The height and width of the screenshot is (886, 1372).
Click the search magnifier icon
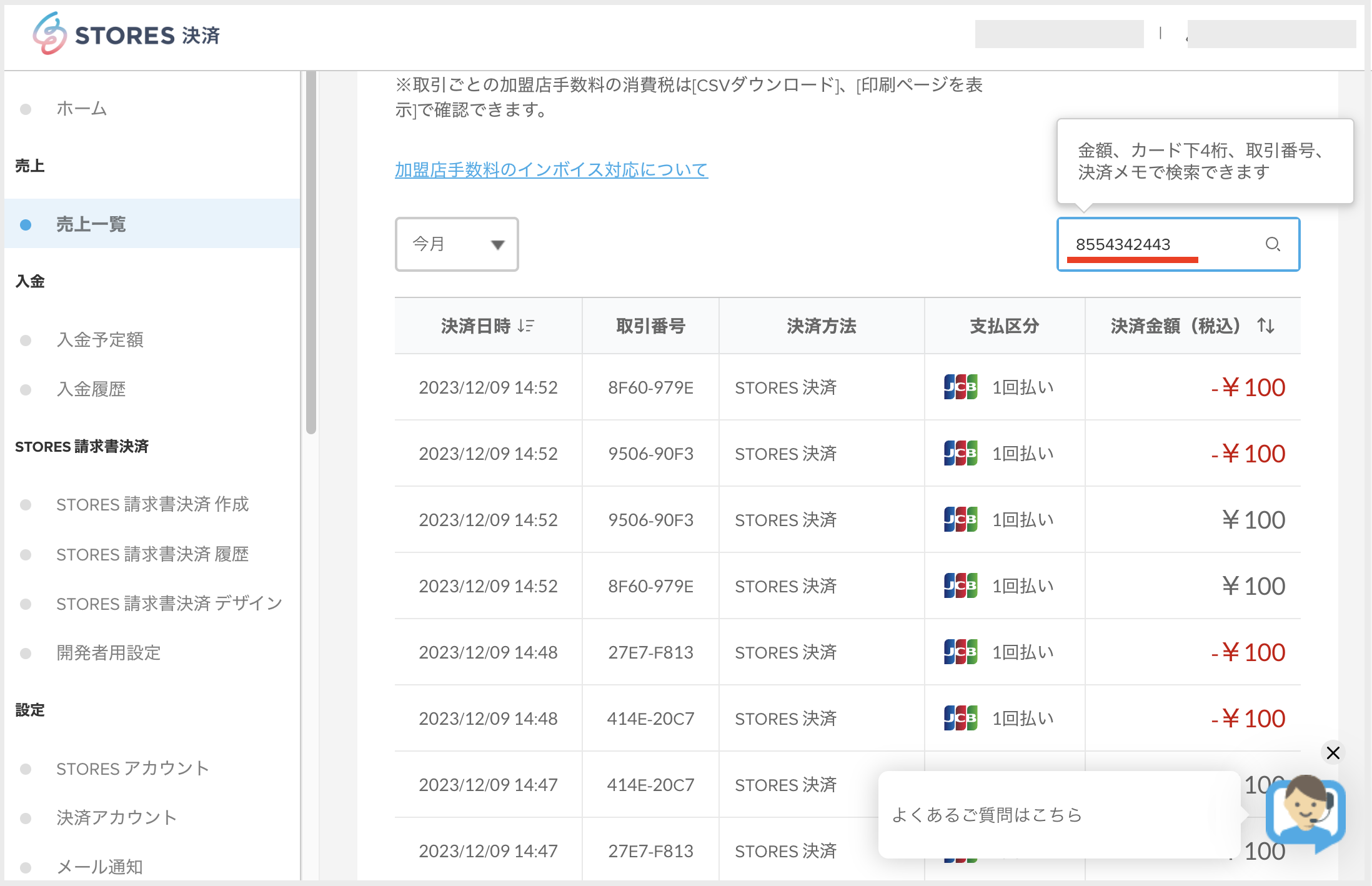1273,244
